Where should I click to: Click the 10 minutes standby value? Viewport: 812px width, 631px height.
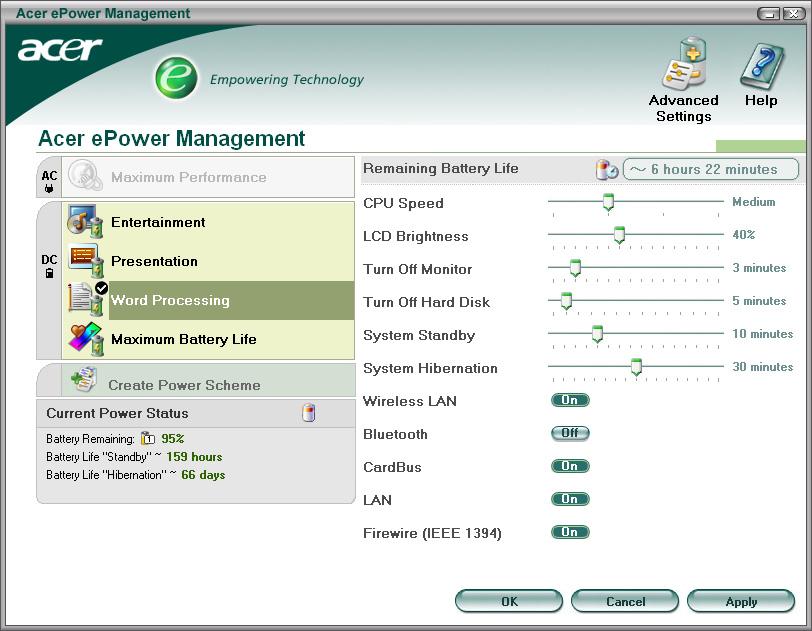click(763, 334)
